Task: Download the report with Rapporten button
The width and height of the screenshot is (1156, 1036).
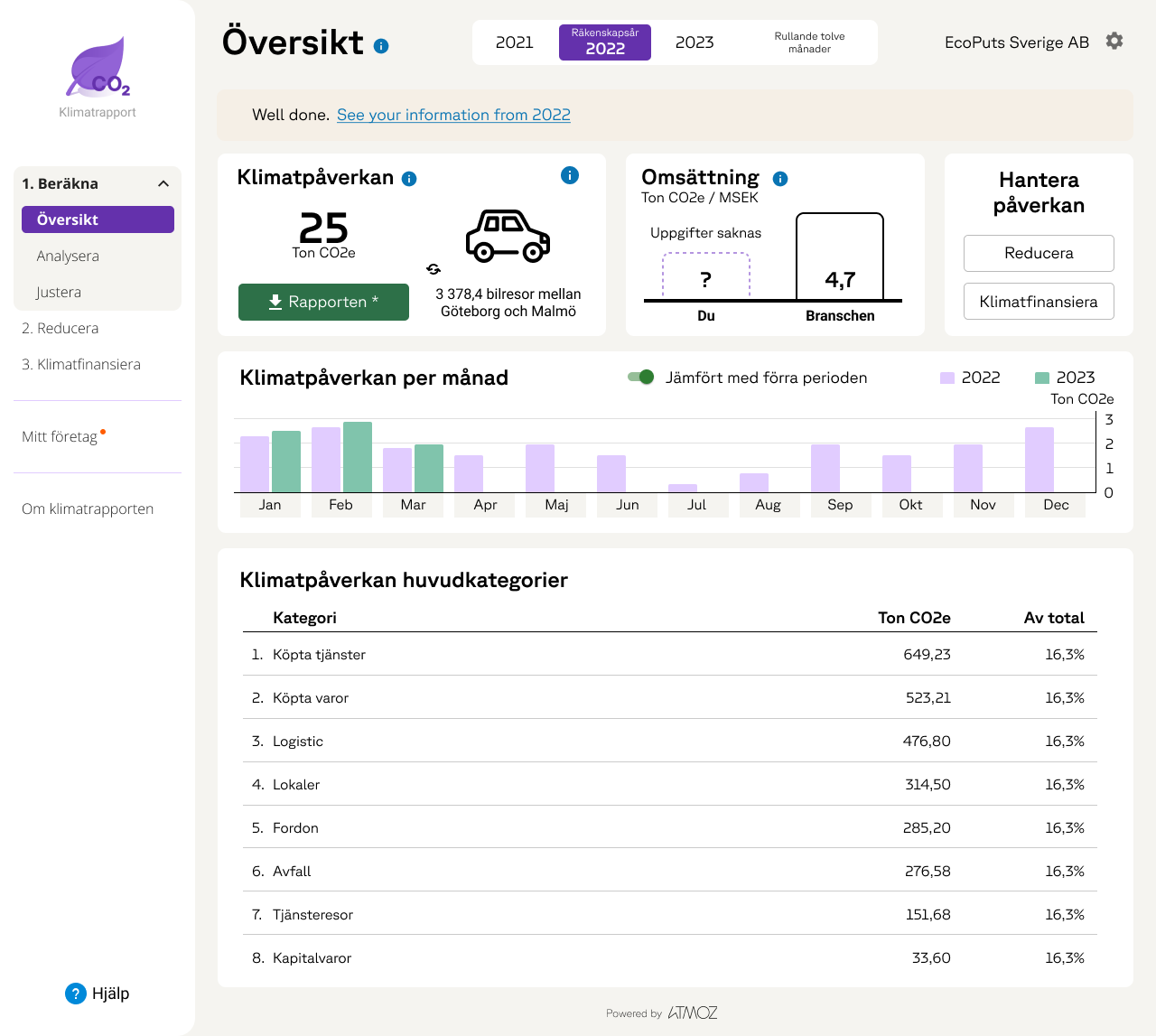Action: click(x=323, y=302)
